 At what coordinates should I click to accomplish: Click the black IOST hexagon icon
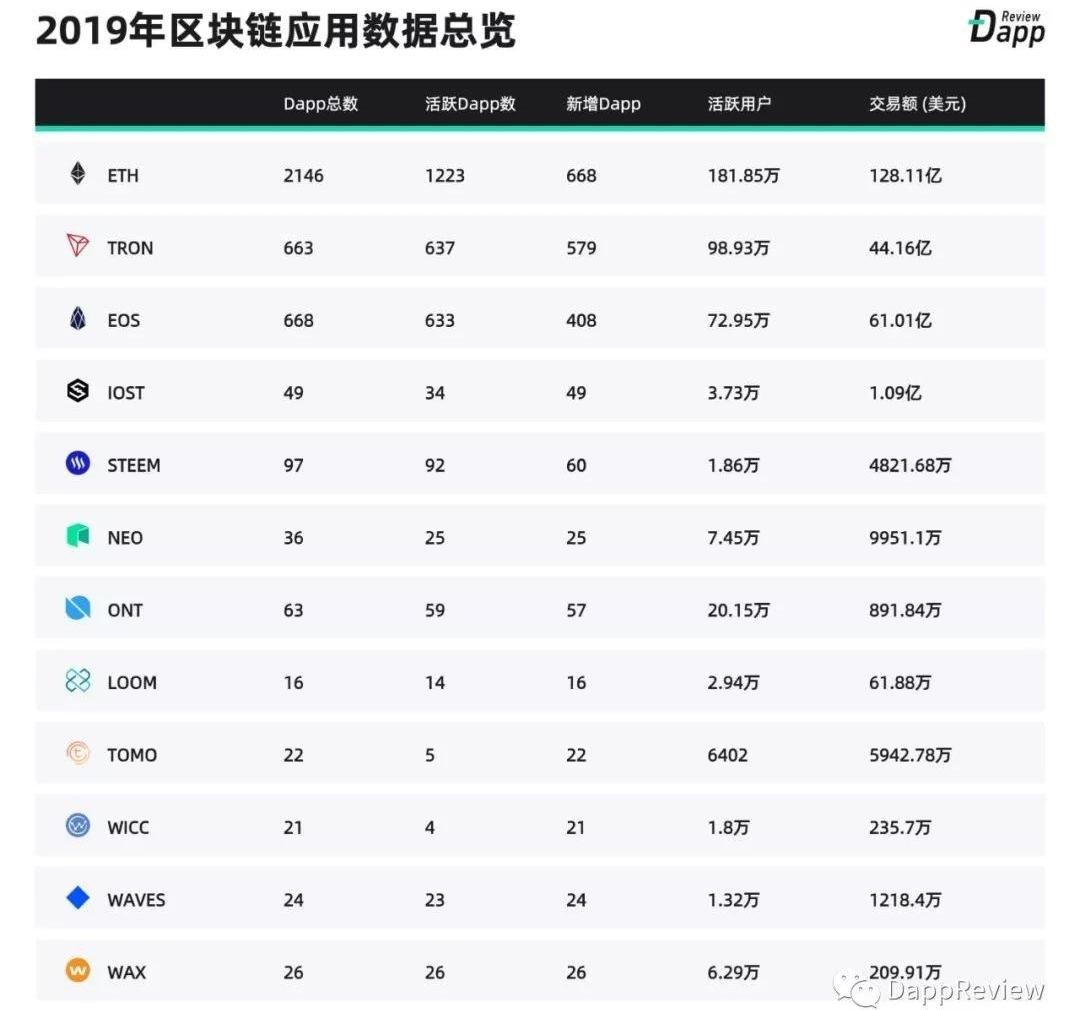tap(78, 391)
